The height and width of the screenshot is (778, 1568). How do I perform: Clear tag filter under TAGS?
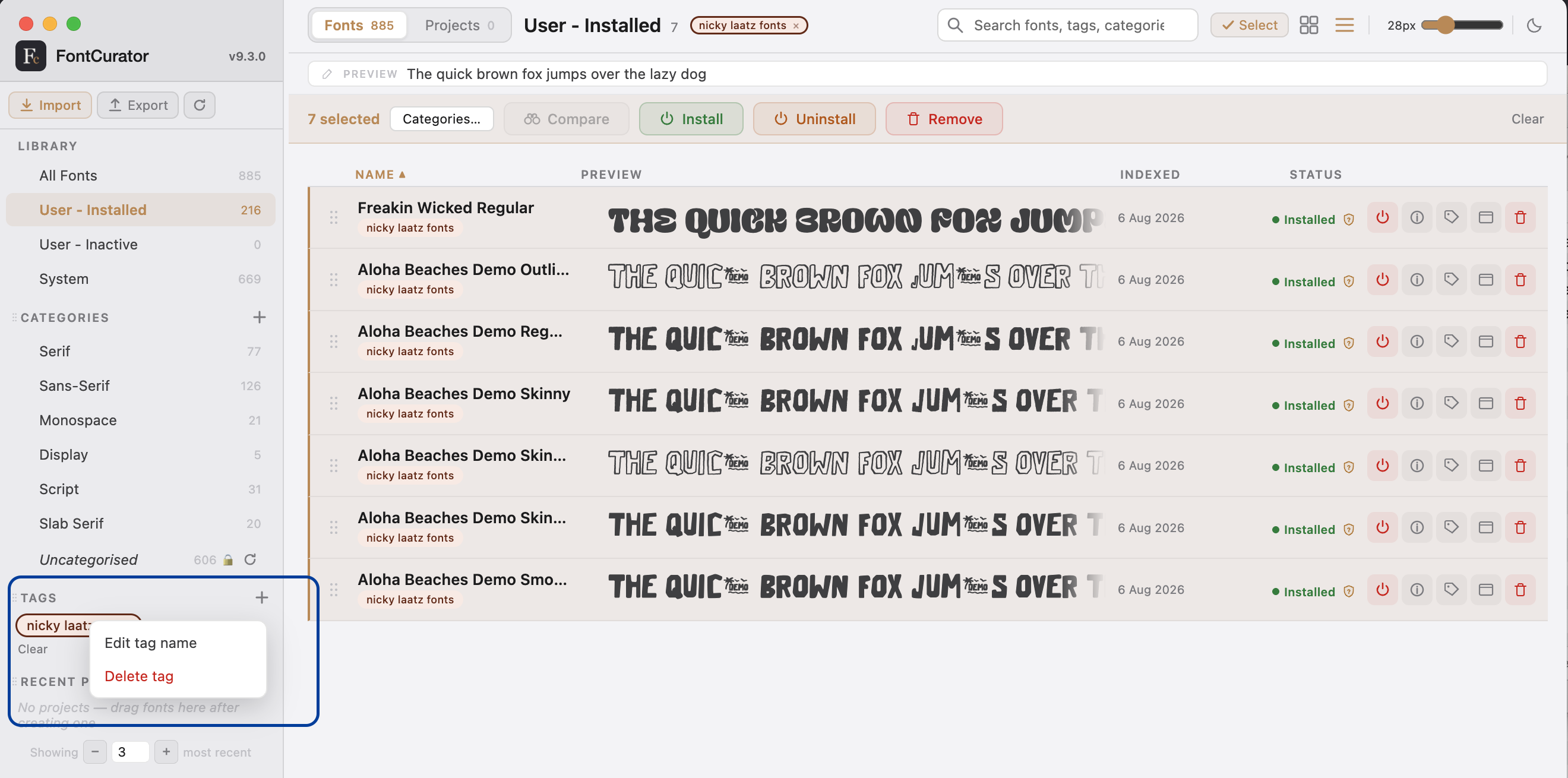pyautogui.click(x=32, y=649)
